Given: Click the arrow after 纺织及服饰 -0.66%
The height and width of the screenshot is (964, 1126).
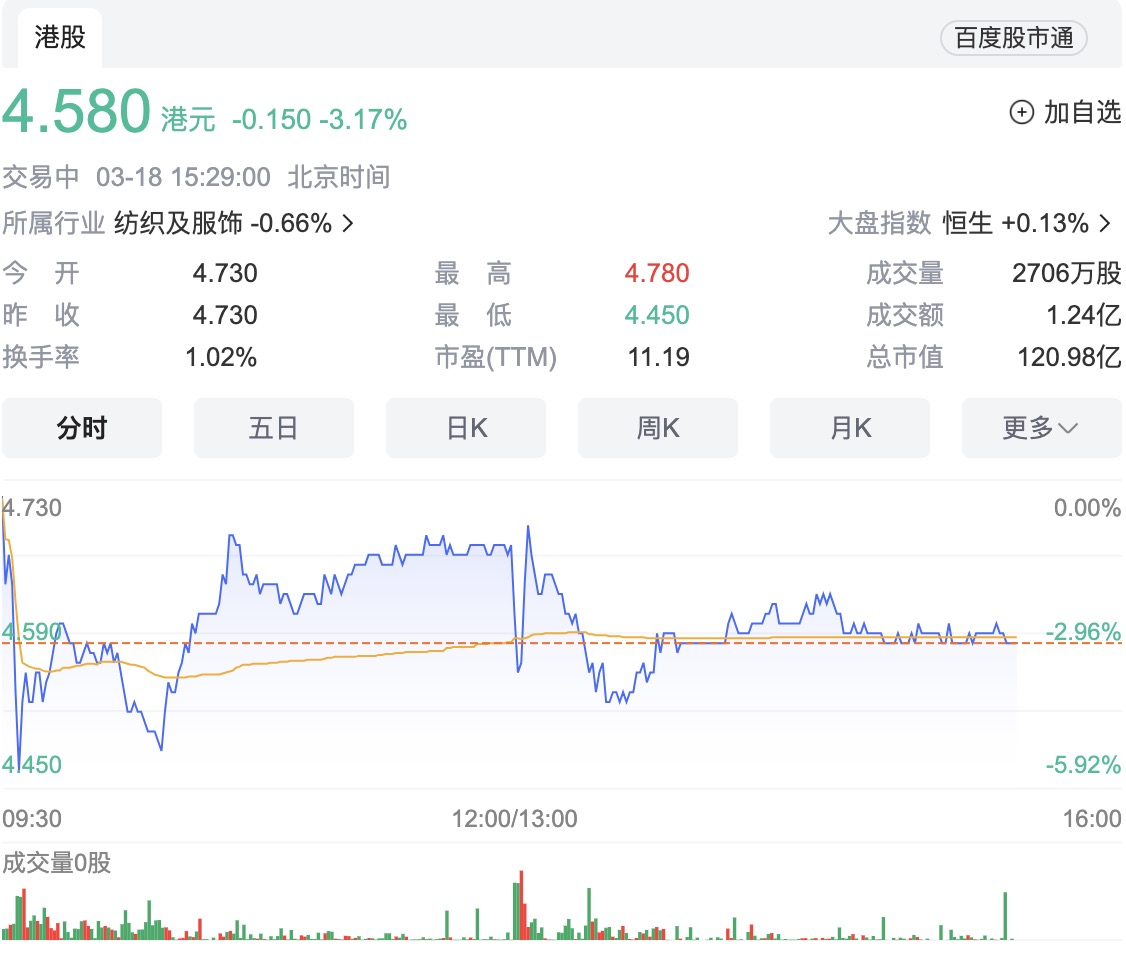Looking at the screenshot, I should (x=348, y=223).
